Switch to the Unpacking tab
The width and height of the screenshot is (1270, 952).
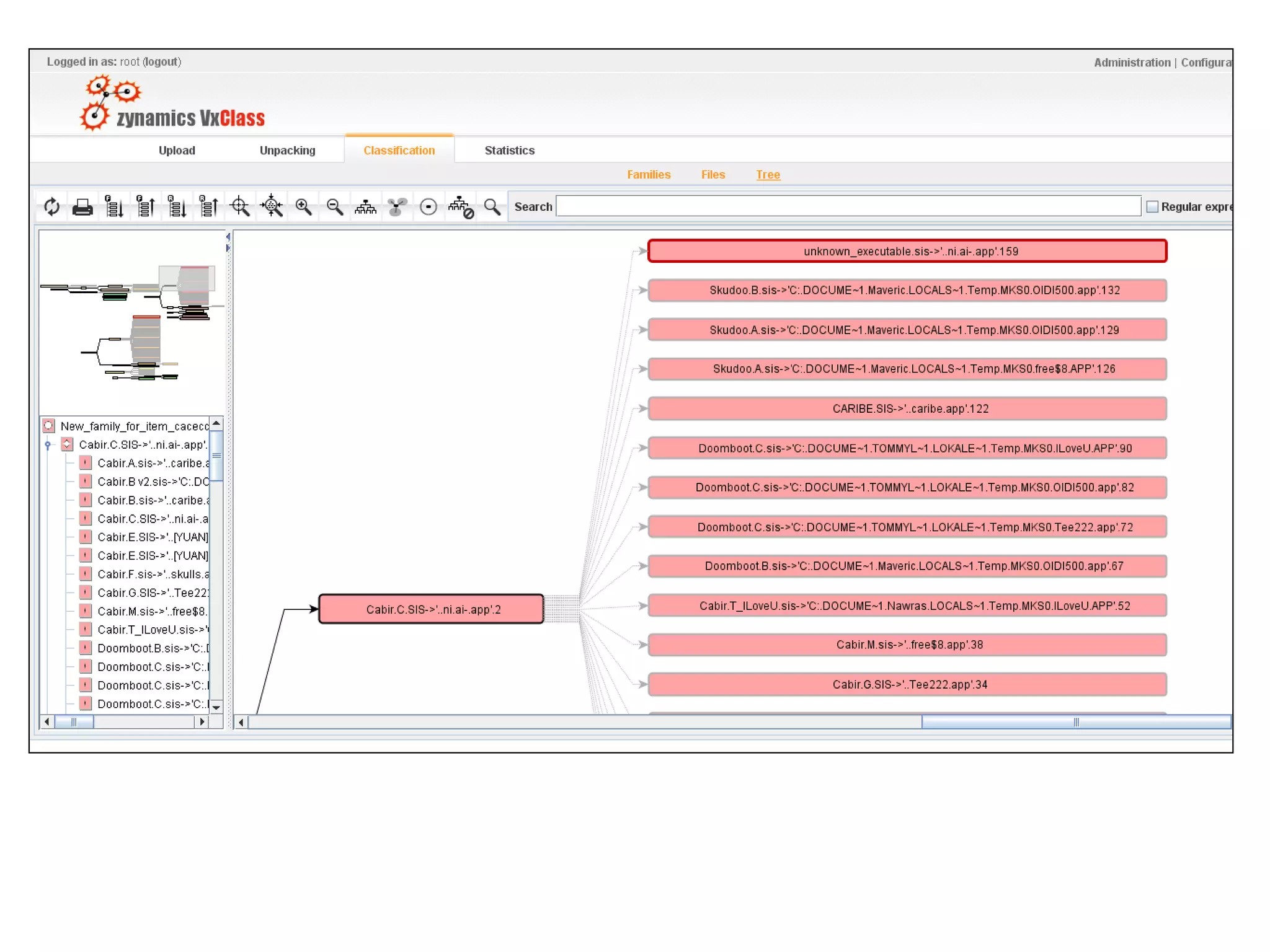287,151
